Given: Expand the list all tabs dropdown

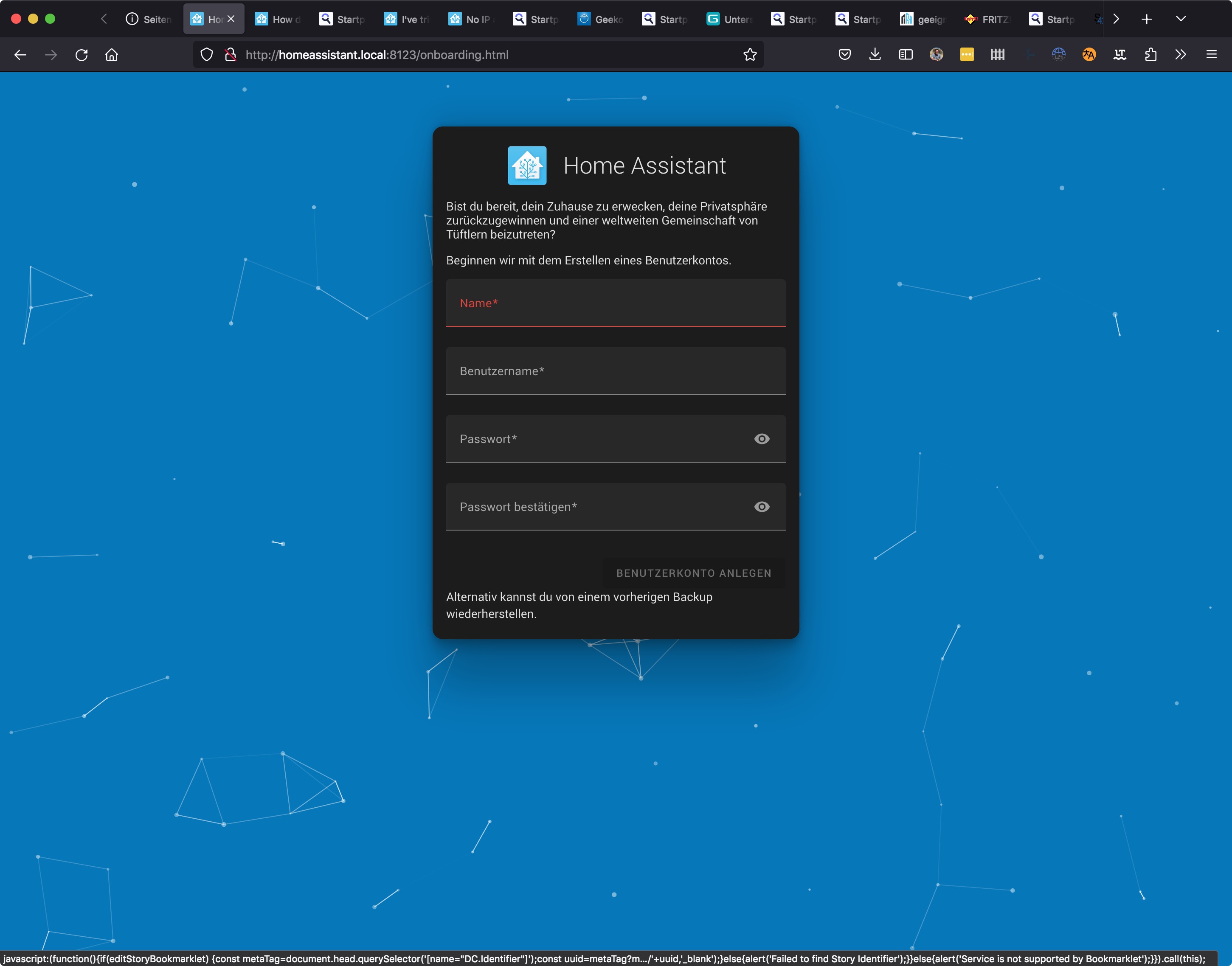Looking at the screenshot, I should [x=1181, y=19].
